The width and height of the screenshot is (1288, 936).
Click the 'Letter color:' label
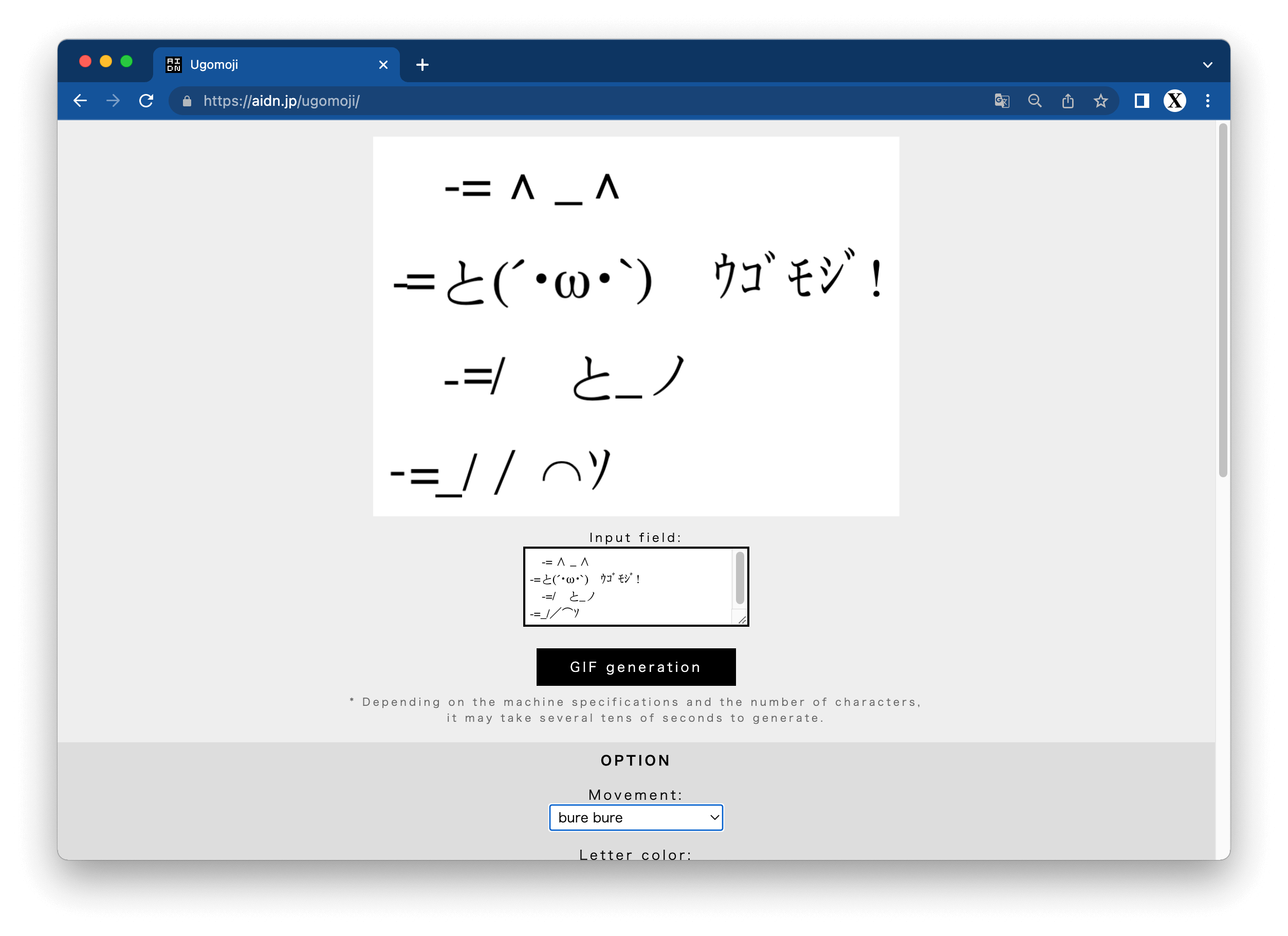click(x=635, y=855)
